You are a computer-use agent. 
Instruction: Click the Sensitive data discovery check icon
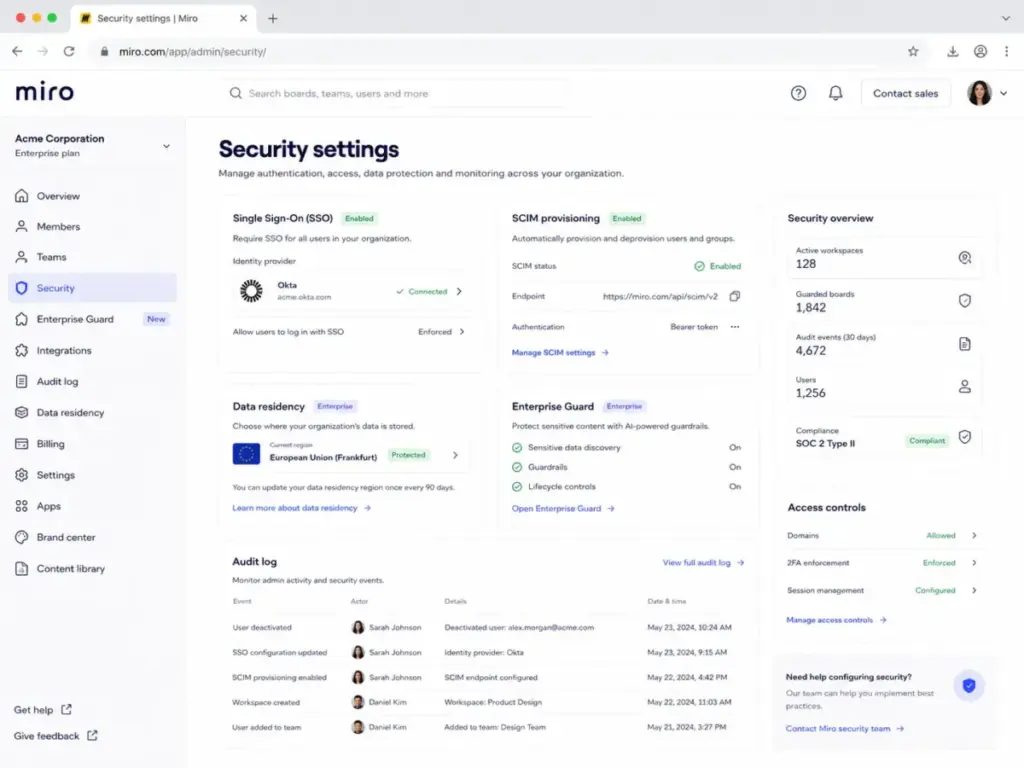click(x=517, y=448)
